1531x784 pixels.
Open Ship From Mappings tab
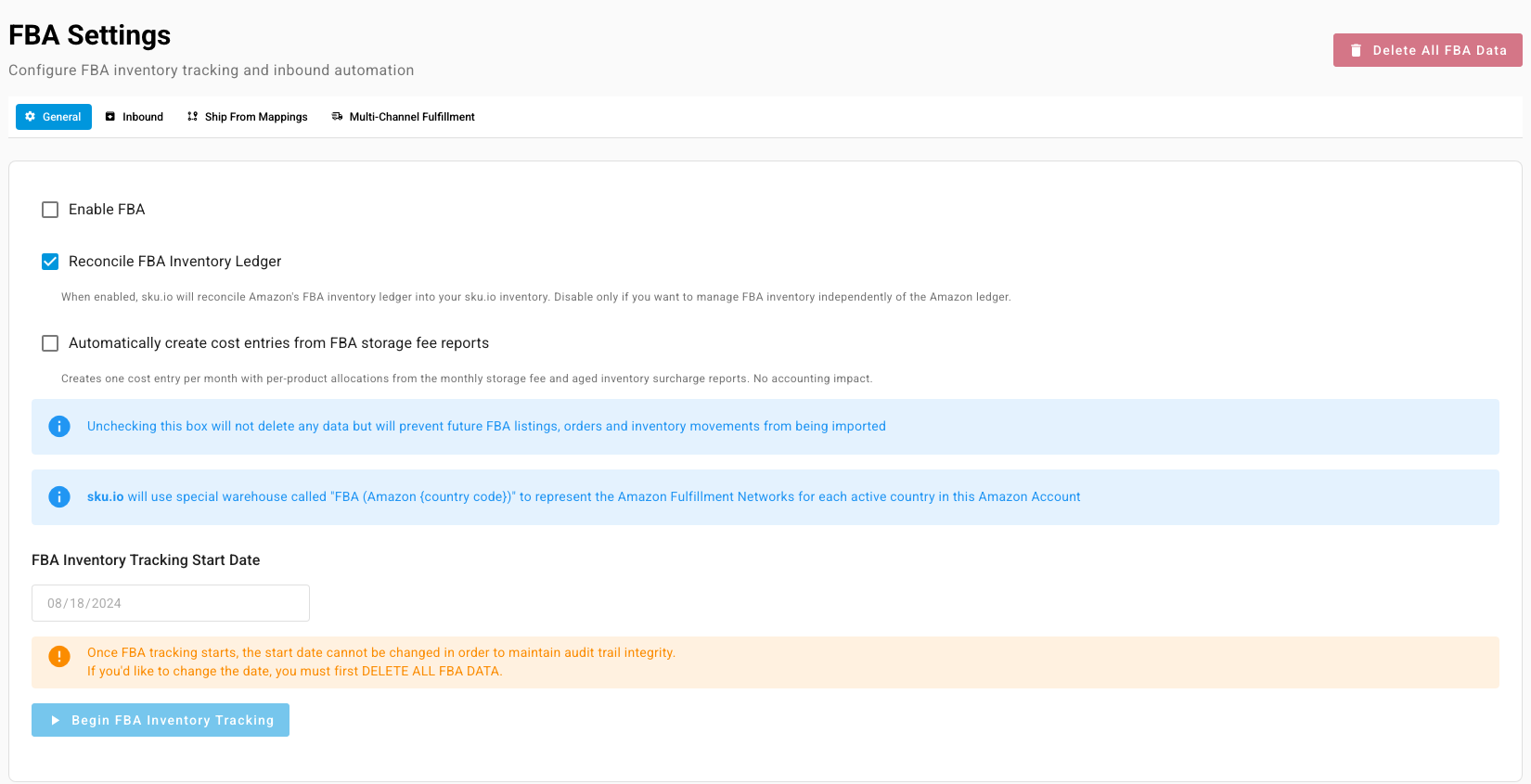(x=248, y=117)
